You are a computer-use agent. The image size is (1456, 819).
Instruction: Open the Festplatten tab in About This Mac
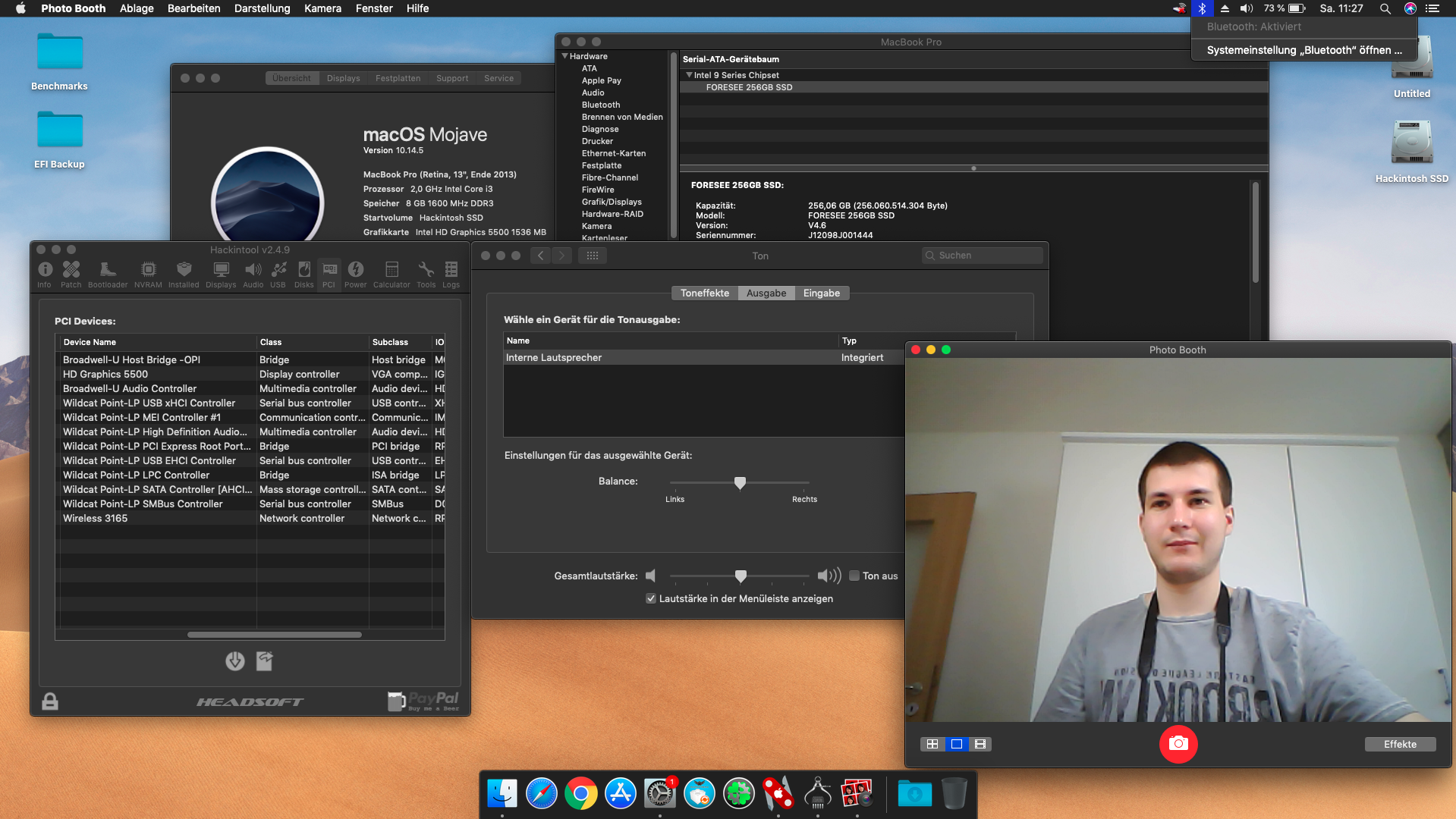(x=398, y=78)
